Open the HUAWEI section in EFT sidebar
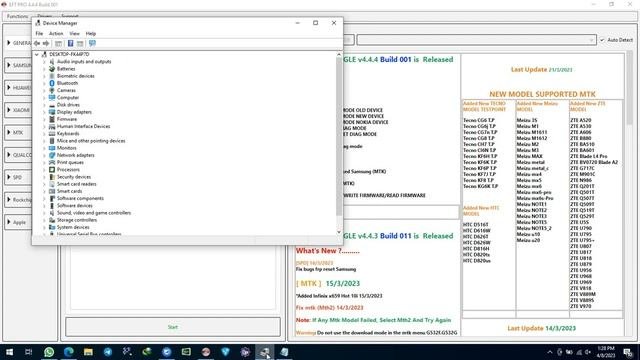The height and width of the screenshot is (360, 640). (x=18, y=88)
